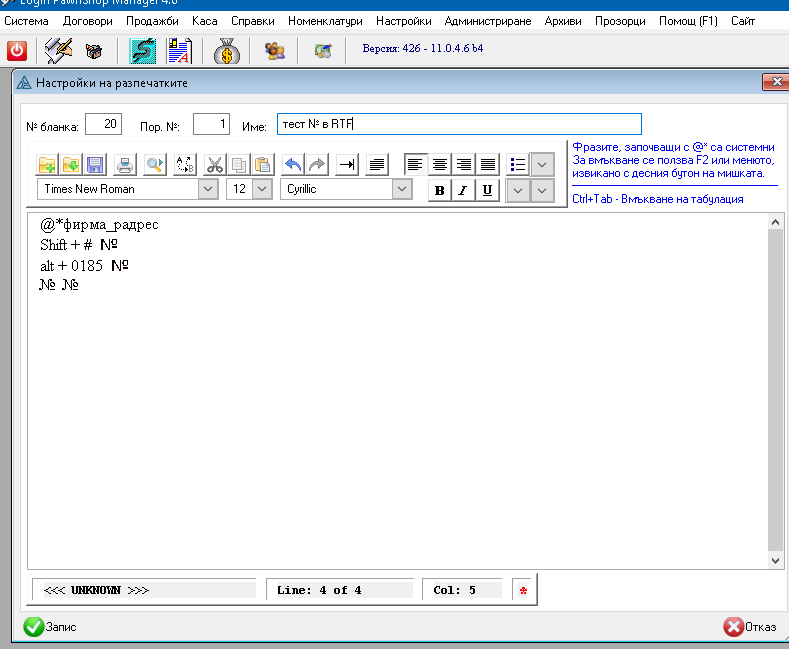This screenshot has height=649, width=789.
Task: Open the Справки menu
Action: pyautogui.click(x=252, y=21)
